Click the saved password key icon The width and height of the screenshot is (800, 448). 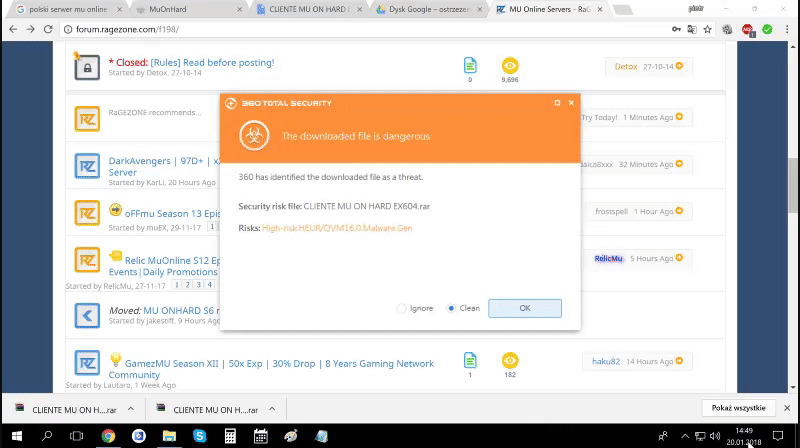tap(676, 30)
